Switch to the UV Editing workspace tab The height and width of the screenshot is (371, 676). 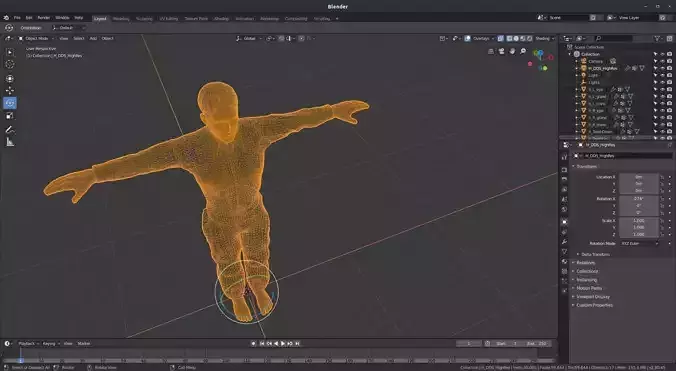[169, 19]
